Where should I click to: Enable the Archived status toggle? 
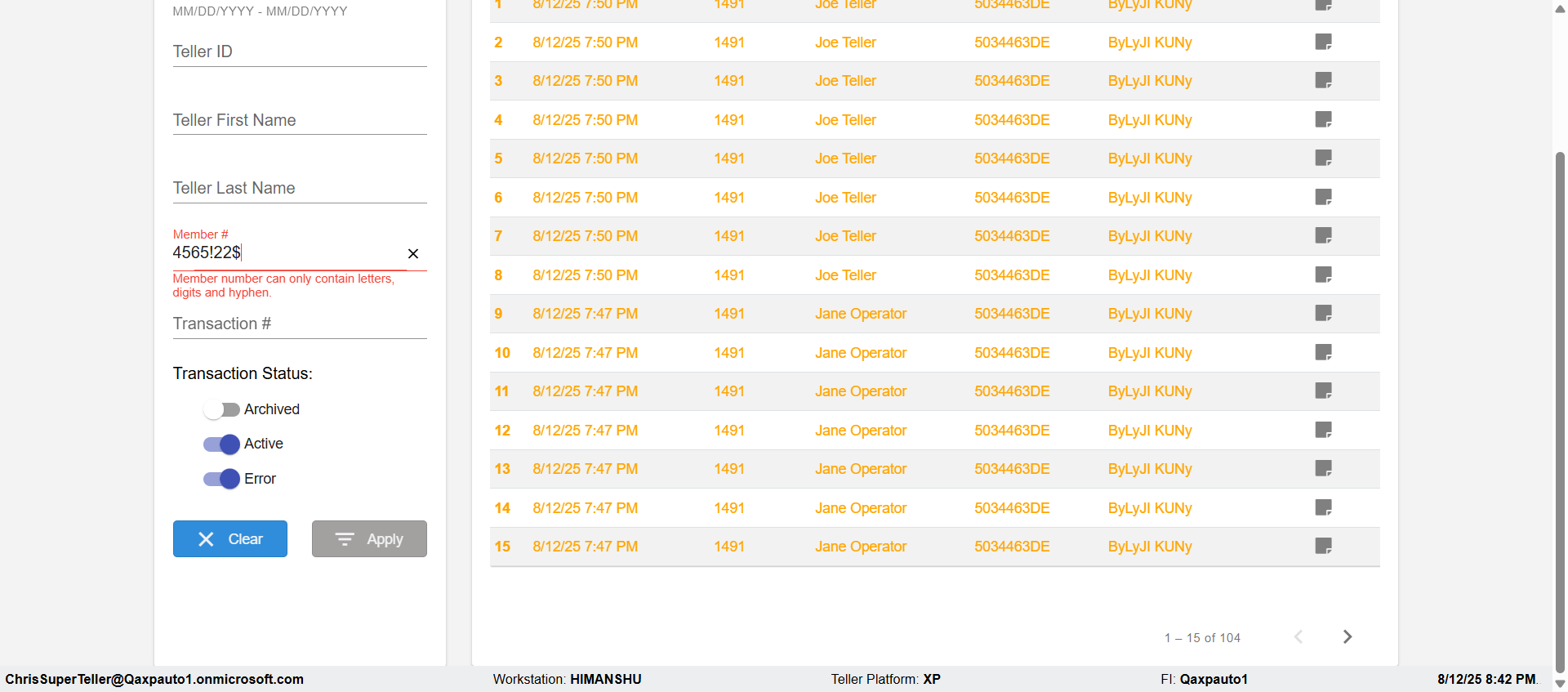[x=221, y=409]
